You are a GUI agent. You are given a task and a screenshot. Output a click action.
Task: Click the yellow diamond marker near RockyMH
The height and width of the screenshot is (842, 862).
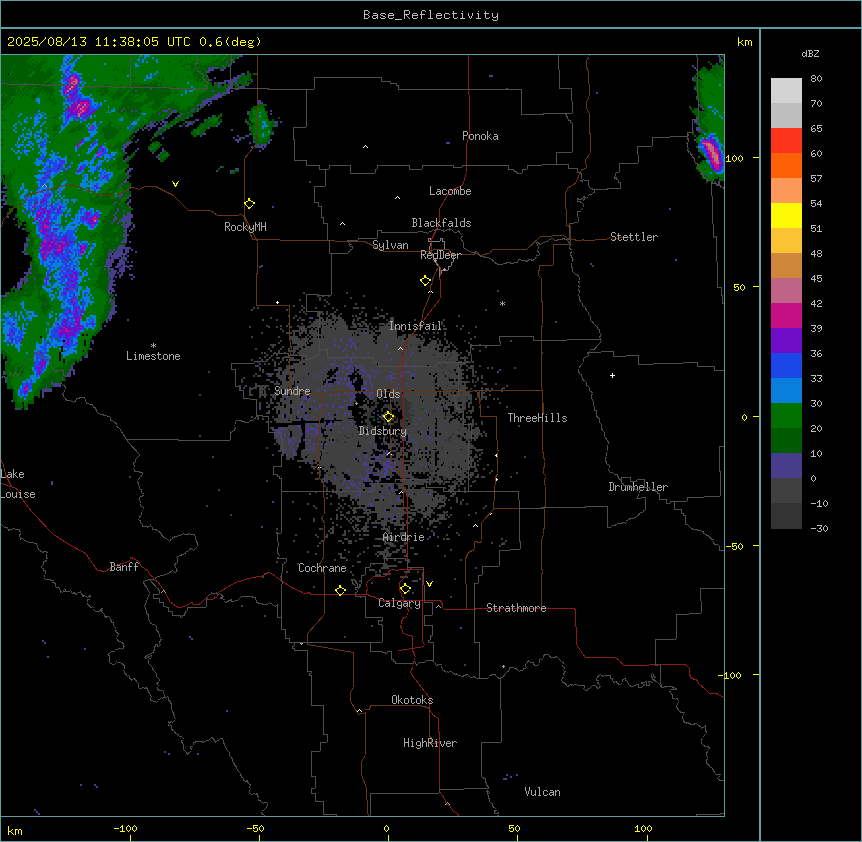point(249,204)
